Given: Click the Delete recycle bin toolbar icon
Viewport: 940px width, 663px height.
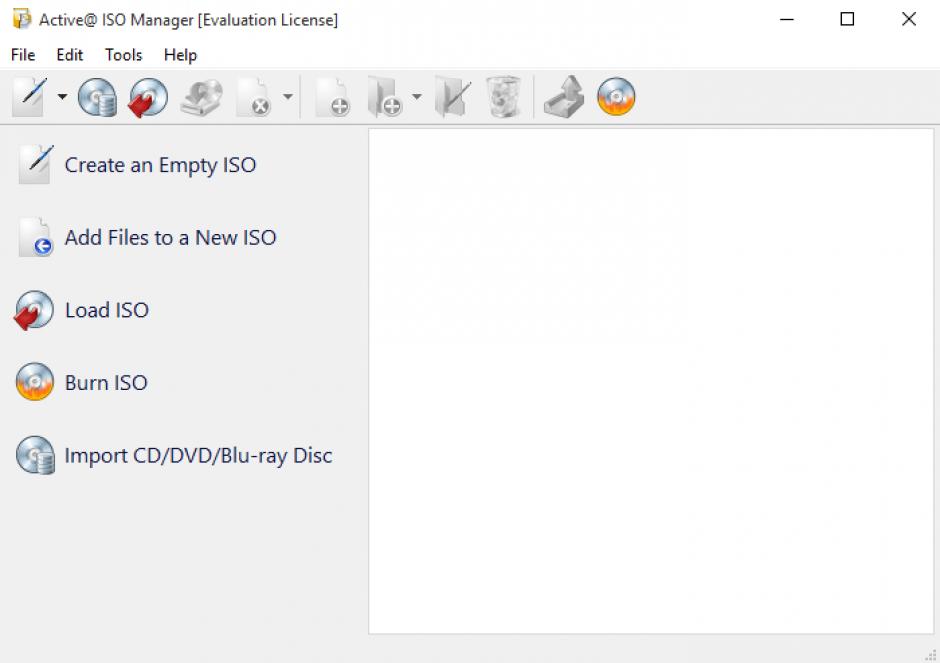Looking at the screenshot, I should click(x=504, y=97).
